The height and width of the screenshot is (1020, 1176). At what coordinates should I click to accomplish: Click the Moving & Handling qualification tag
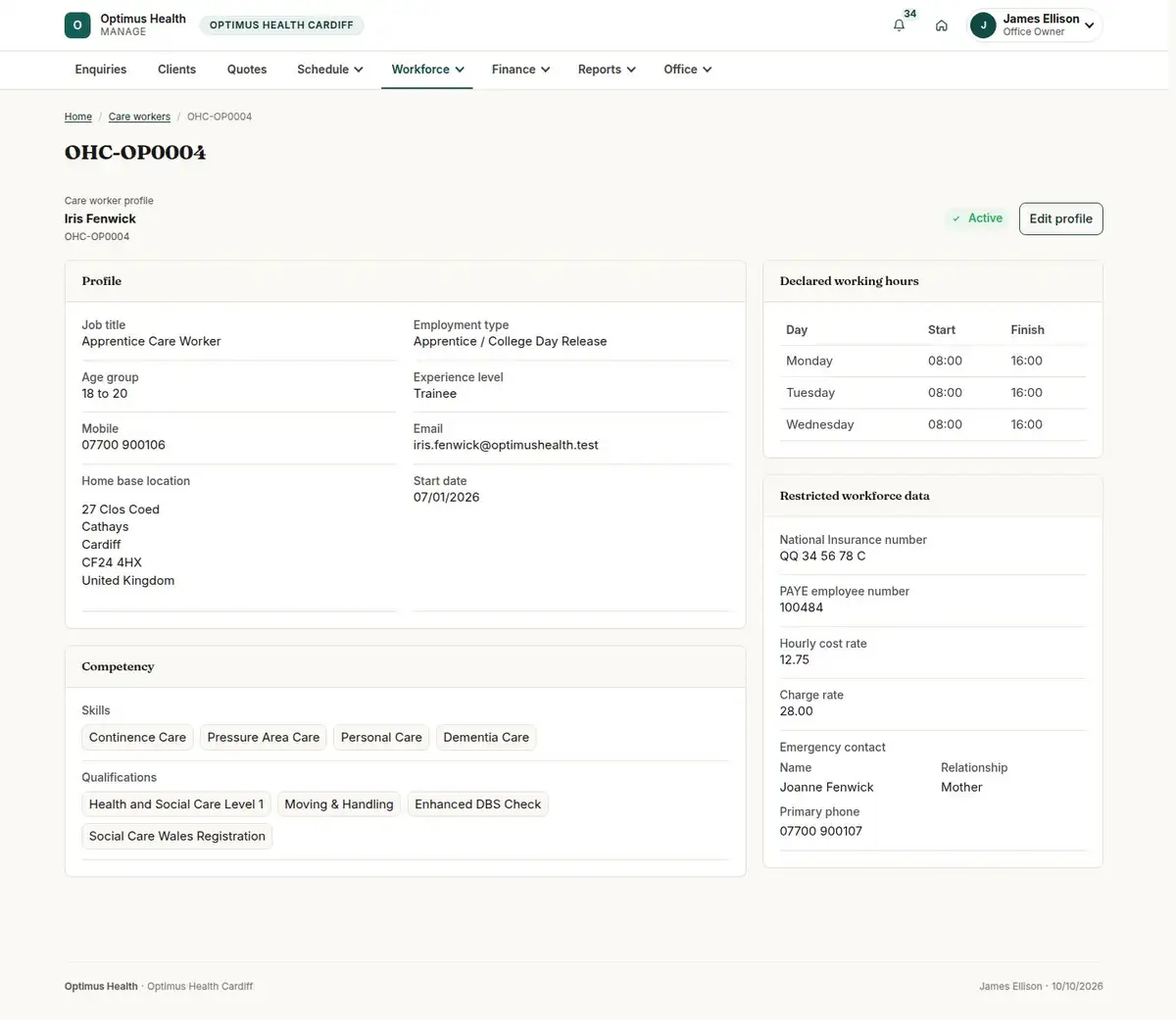click(x=339, y=804)
